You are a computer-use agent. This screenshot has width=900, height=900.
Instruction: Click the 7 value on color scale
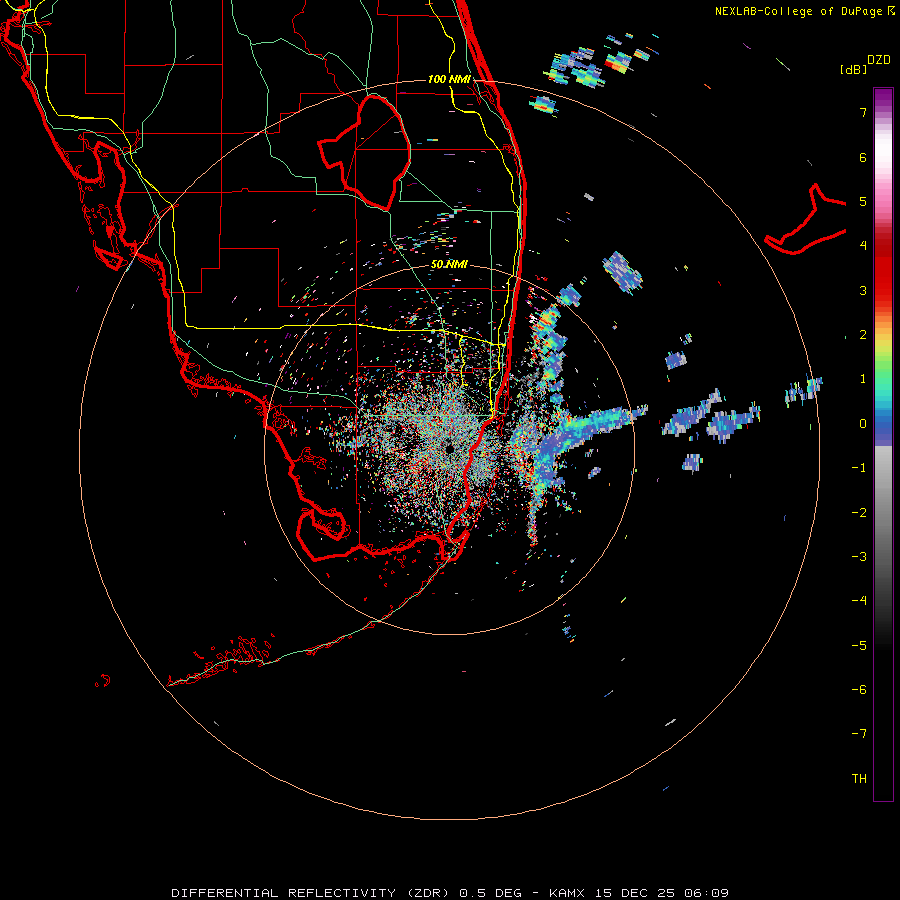click(x=863, y=112)
